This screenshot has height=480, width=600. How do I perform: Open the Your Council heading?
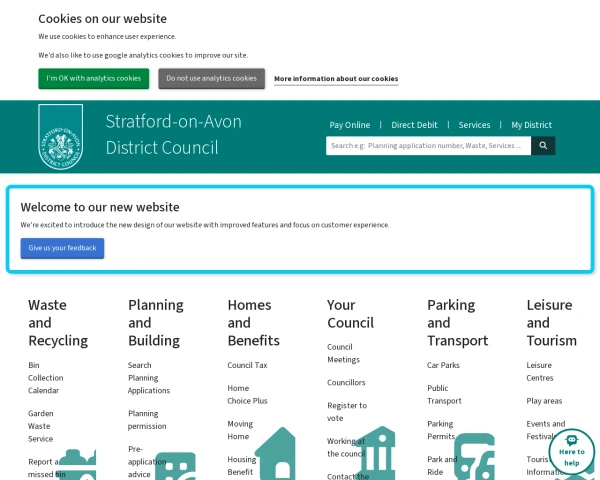coord(351,314)
